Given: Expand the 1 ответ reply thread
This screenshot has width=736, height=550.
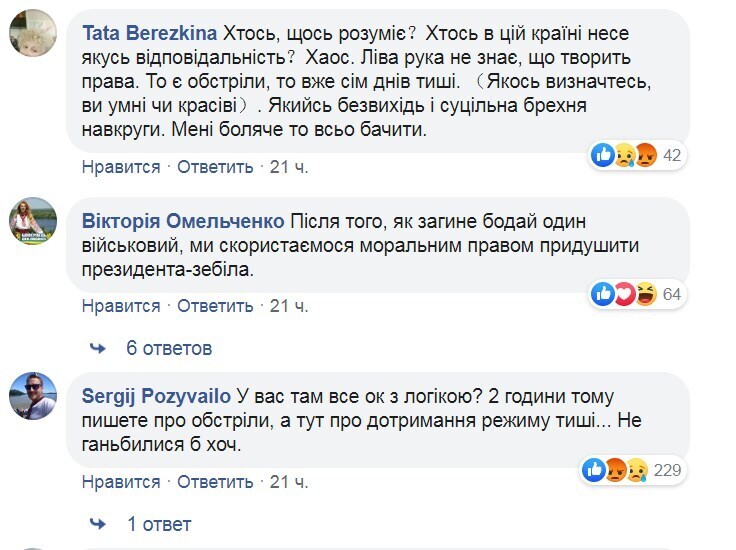Looking at the screenshot, I should (159, 524).
